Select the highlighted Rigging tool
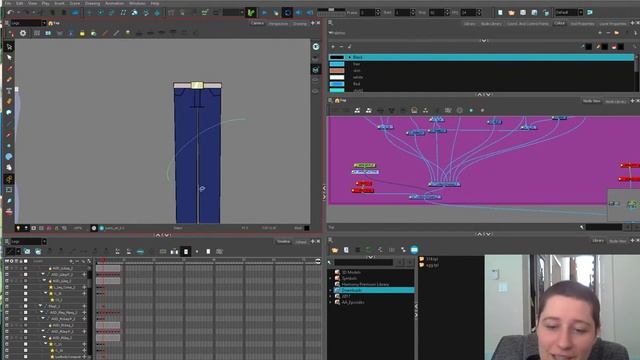This screenshot has width=640, height=360. pos(9,179)
